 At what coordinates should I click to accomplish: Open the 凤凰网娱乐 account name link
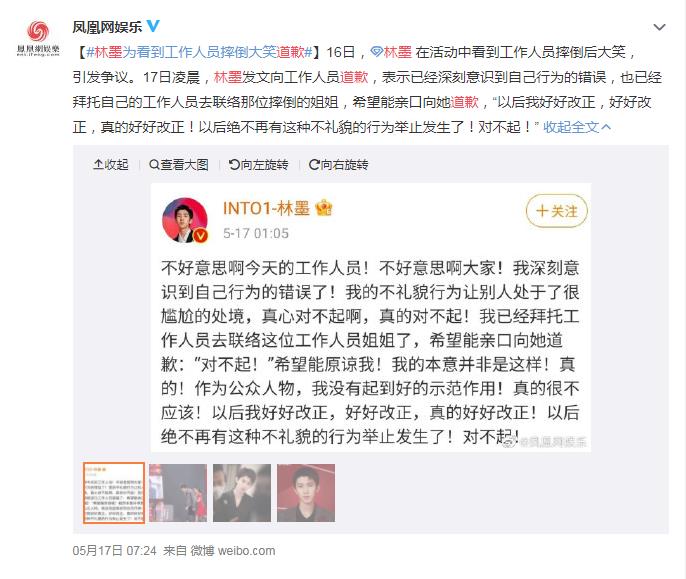[x=107, y=27]
